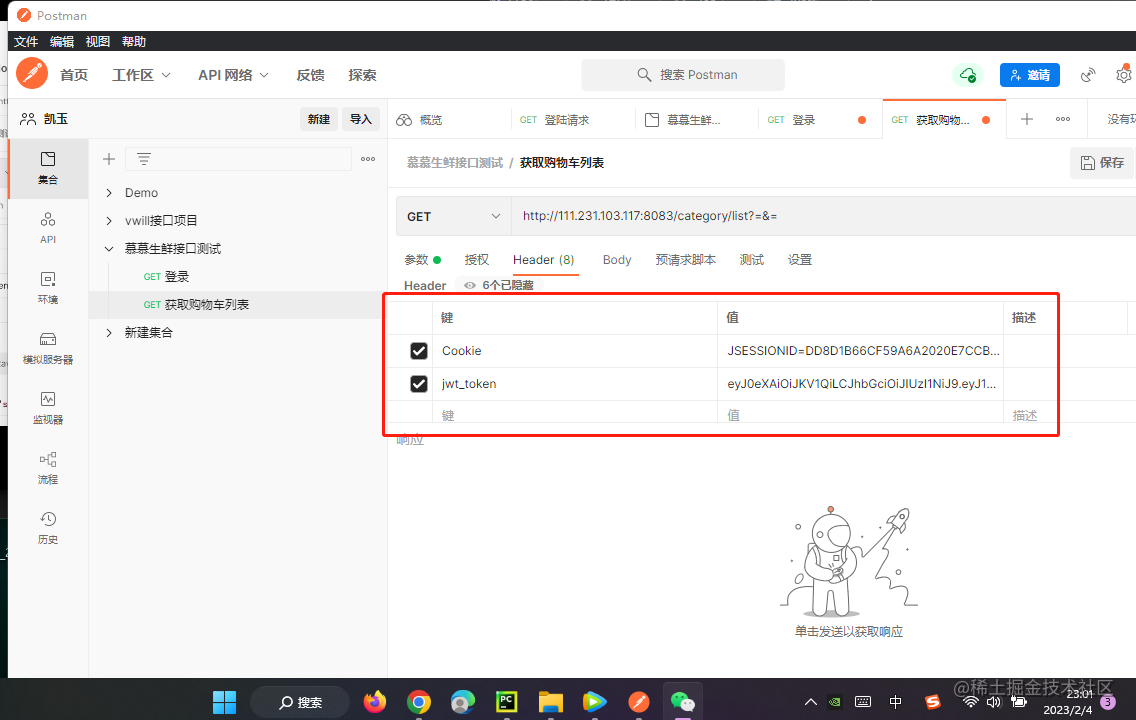Click the 保存 button
The height and width of the screenshot is (720, 1136).
[1102, 162]
